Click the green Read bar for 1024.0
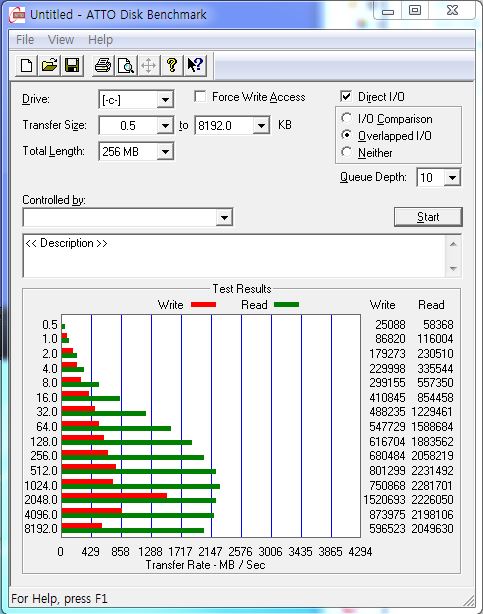The height and width of the screenshot is (614, 483). click(x=141, y=486)
